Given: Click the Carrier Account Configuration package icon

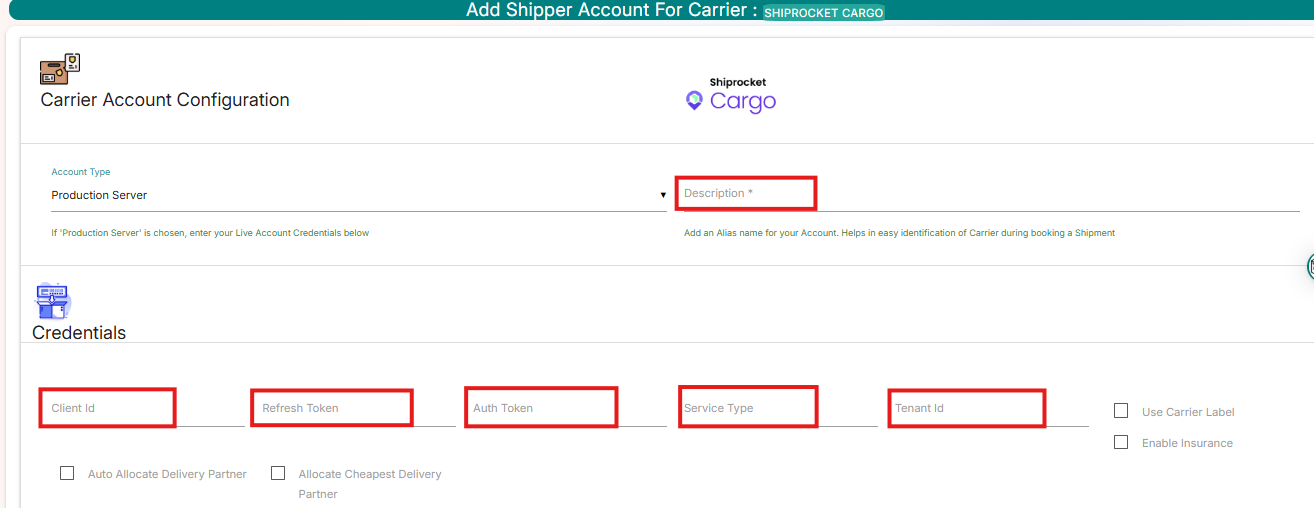Looking at the screenshot, I should tap(59, 70).
